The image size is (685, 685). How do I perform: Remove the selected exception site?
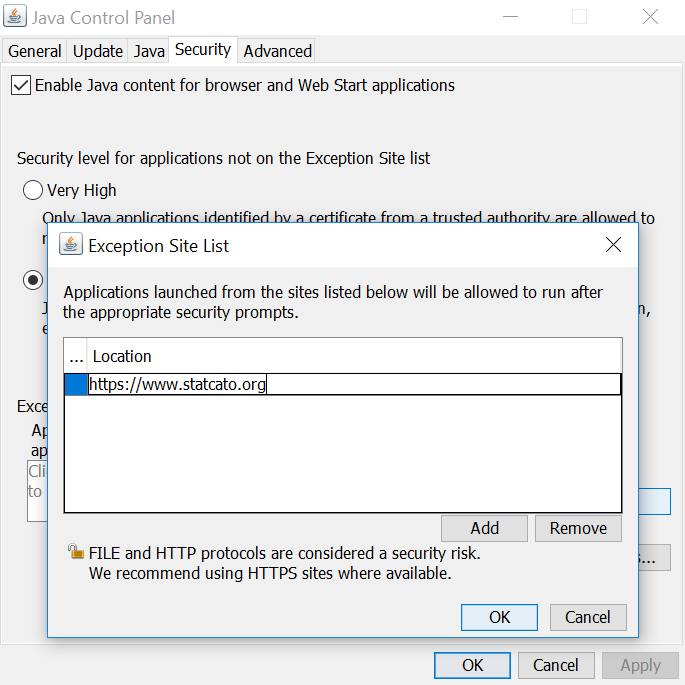(578, 528)
